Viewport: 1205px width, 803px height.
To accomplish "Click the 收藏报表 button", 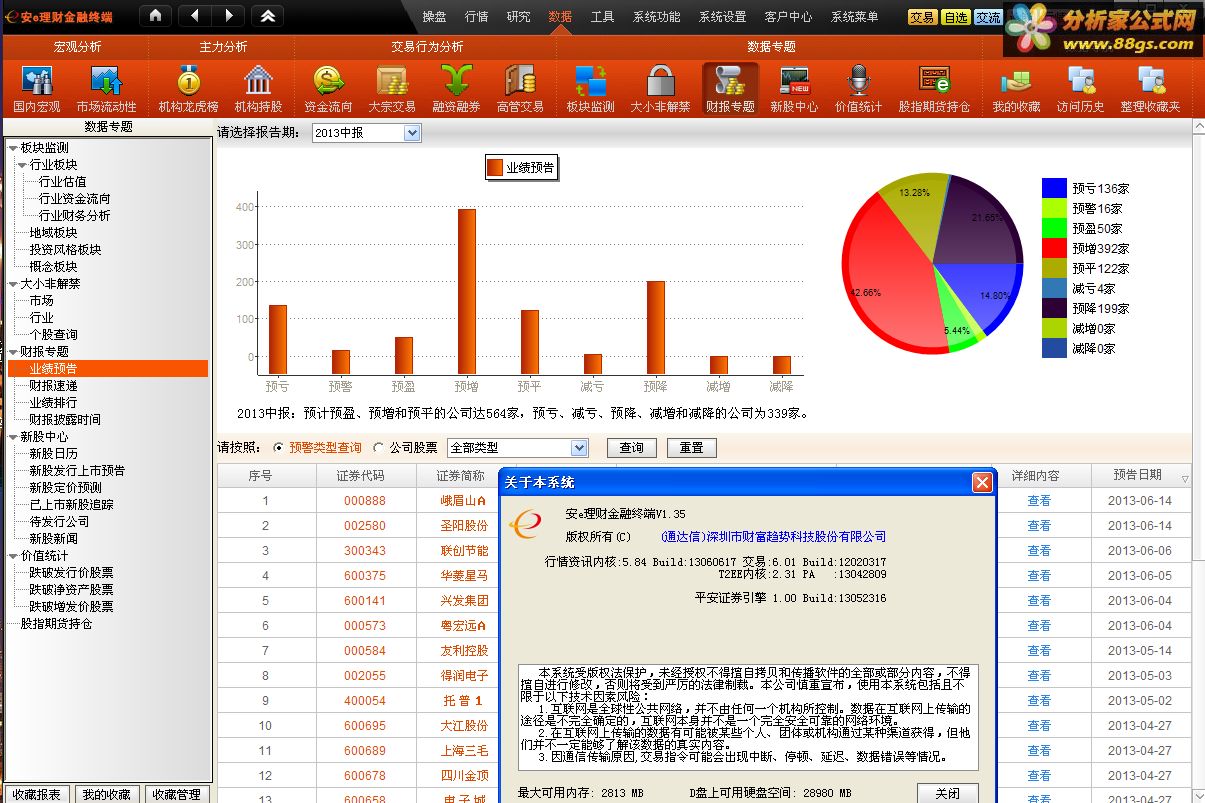I will point(37,794).
